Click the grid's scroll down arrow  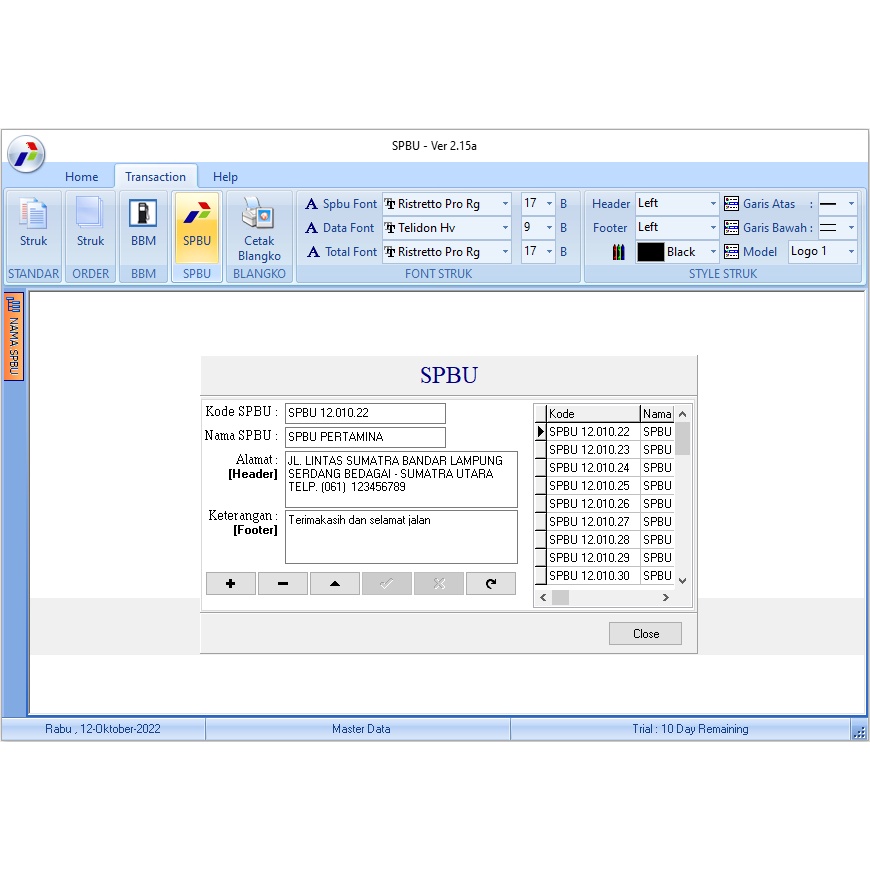[683, 580]
